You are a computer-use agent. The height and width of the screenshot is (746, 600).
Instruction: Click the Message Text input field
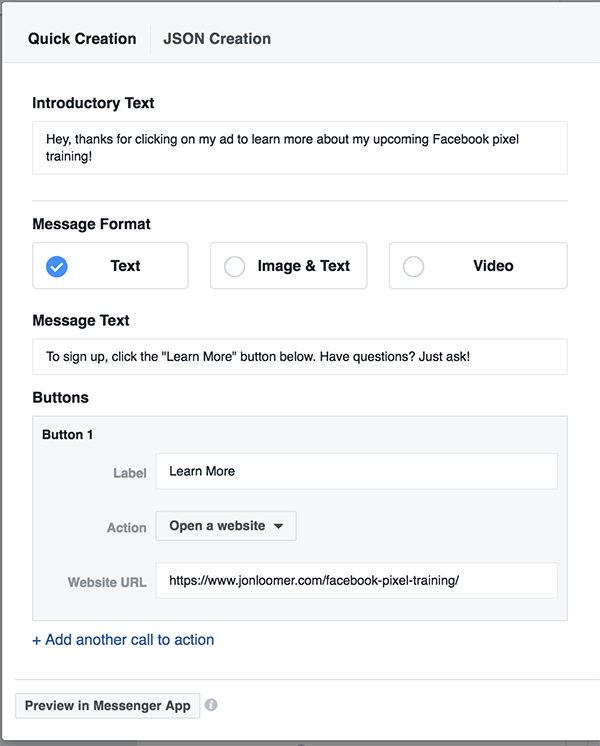(x=299, y=356)
